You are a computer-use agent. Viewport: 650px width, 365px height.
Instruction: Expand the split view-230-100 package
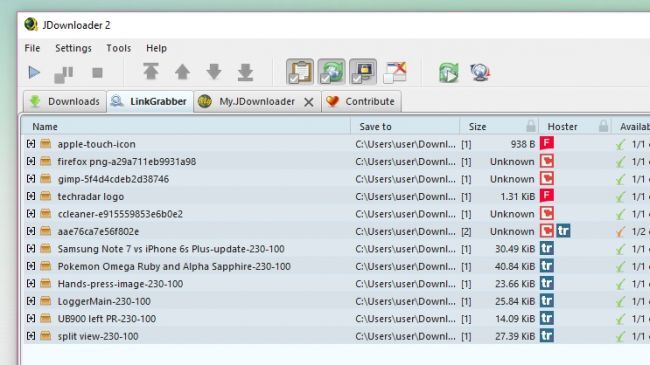31,336
